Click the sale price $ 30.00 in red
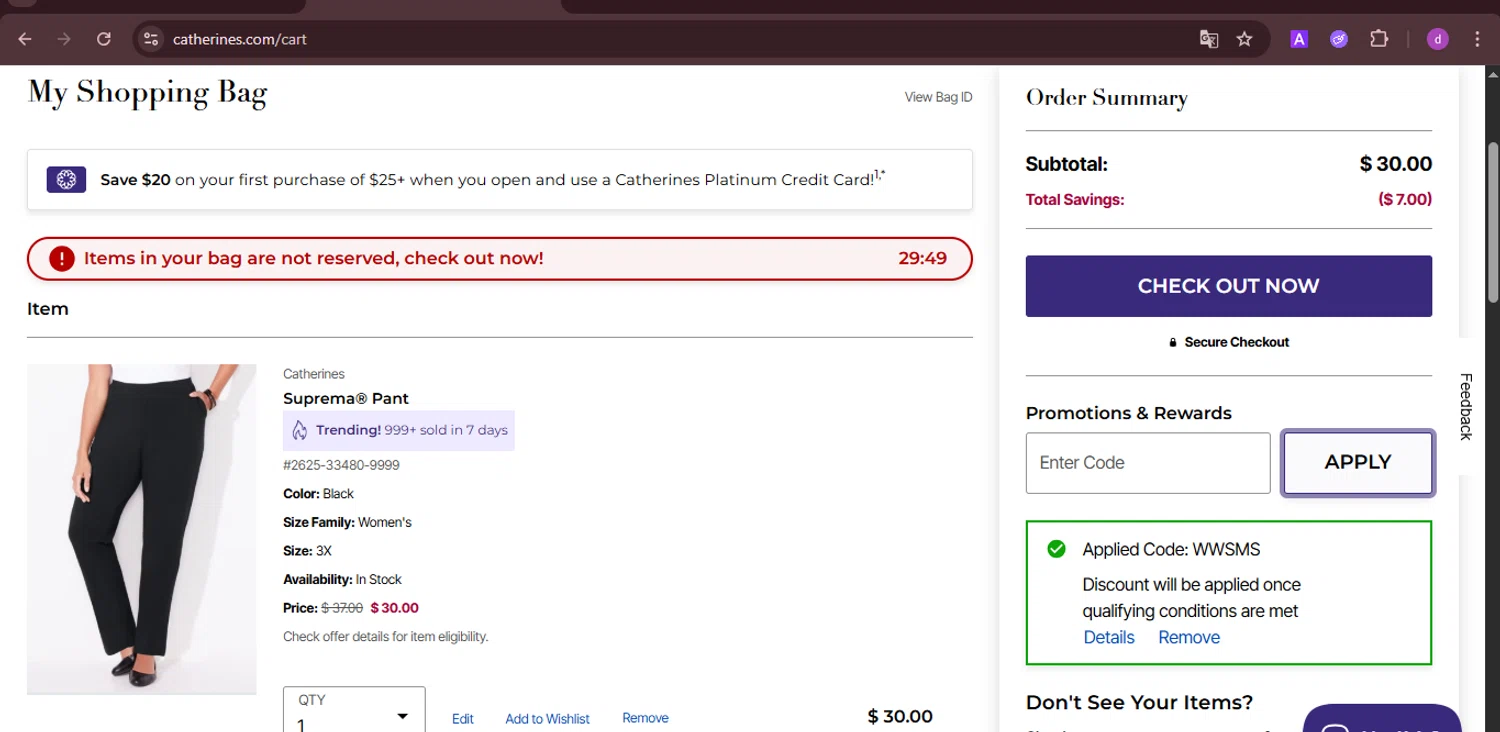This screenshot has width=1500, height=732. click(x=394, y=608)
